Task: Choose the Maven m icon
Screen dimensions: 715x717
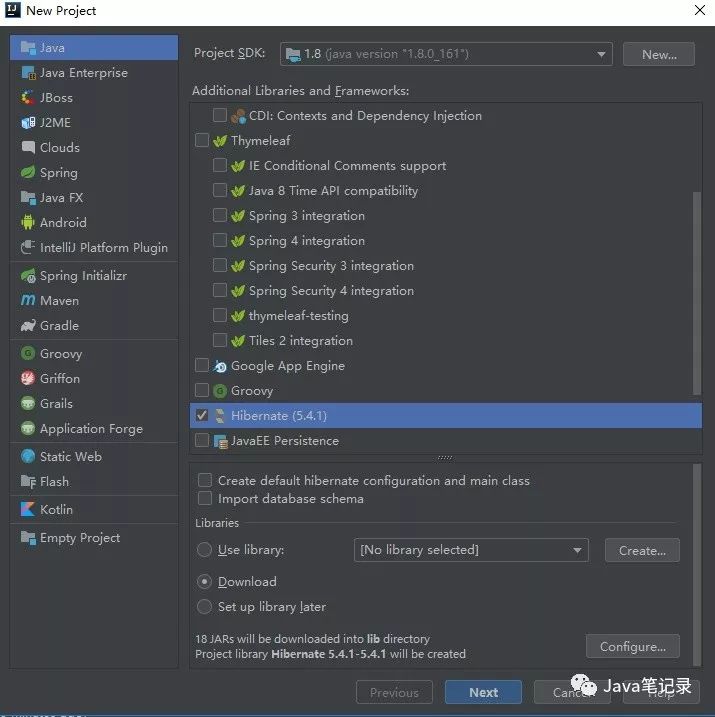Action: pyautogui.click(x=28, y=300)
